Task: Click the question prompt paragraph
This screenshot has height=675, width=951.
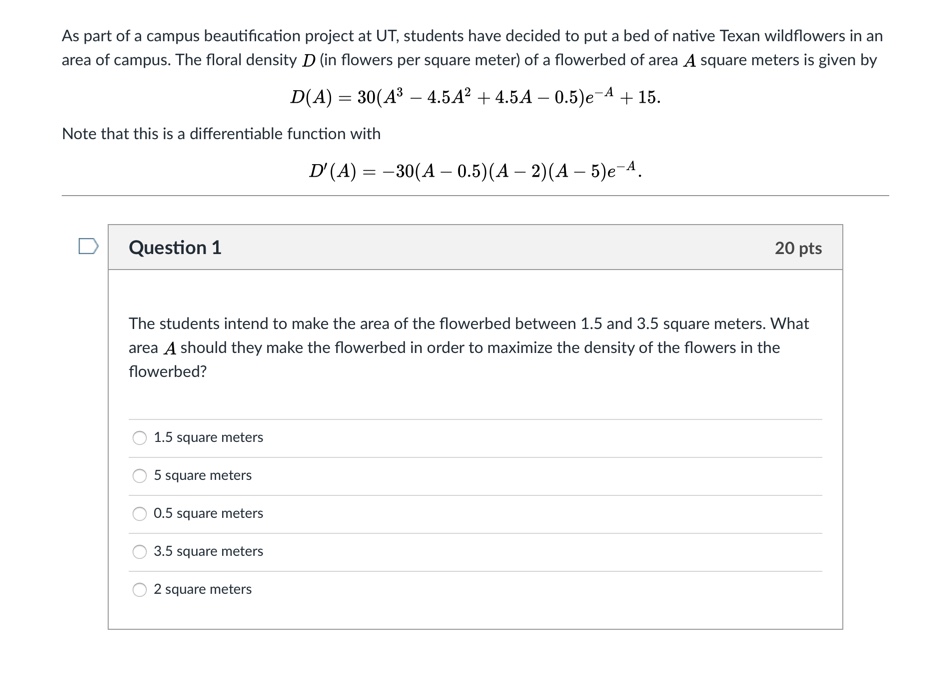Action: pos(468,347)
